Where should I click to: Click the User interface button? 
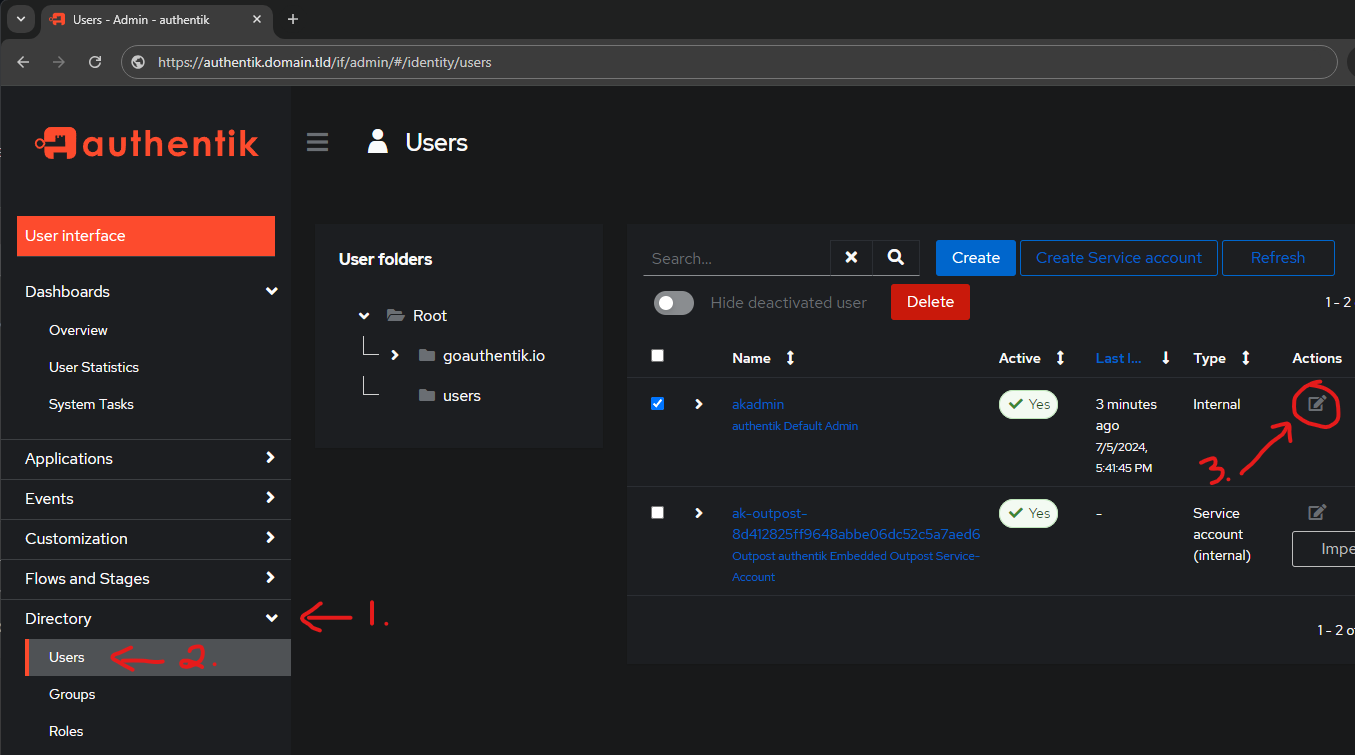coord(146,236)
